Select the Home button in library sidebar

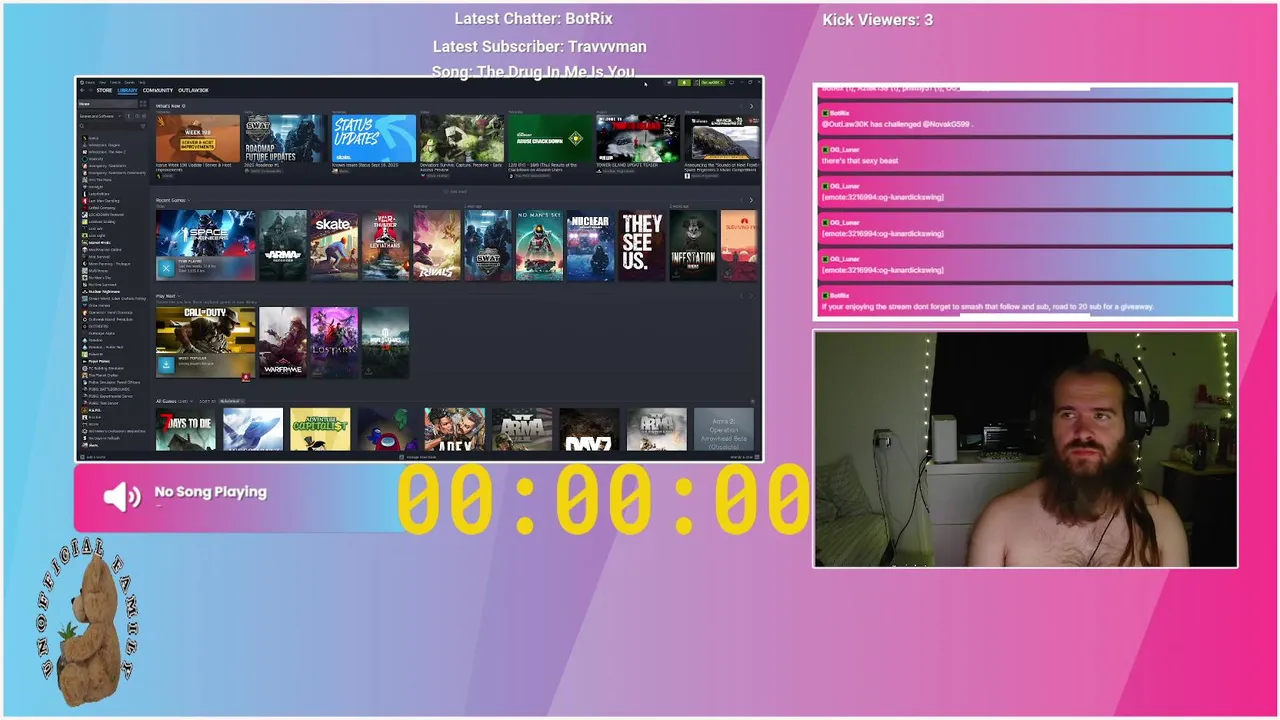pos(108,104)
